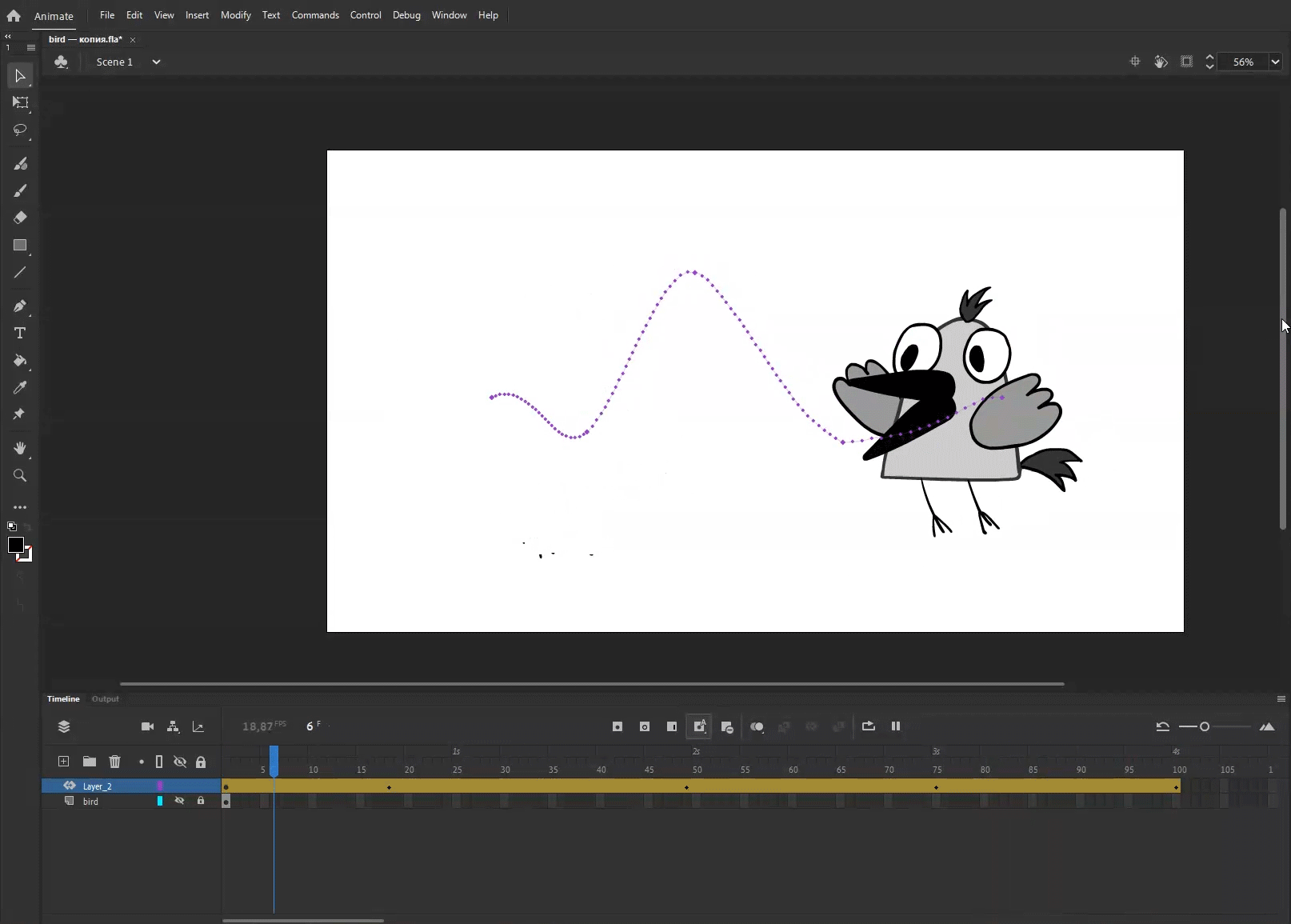Pick the Eraser tool
This screenshot has width=1291, height=924.
point(20,218)
